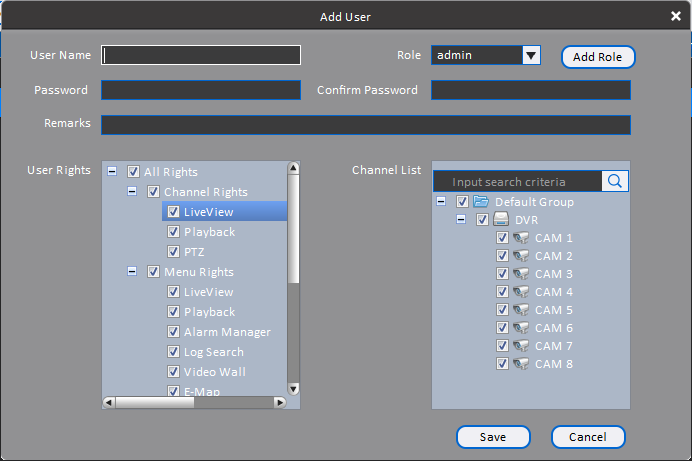Click the CAM 8 camera icon
Image resolution: width=692 pixels, height=461 pixels.
521,364
